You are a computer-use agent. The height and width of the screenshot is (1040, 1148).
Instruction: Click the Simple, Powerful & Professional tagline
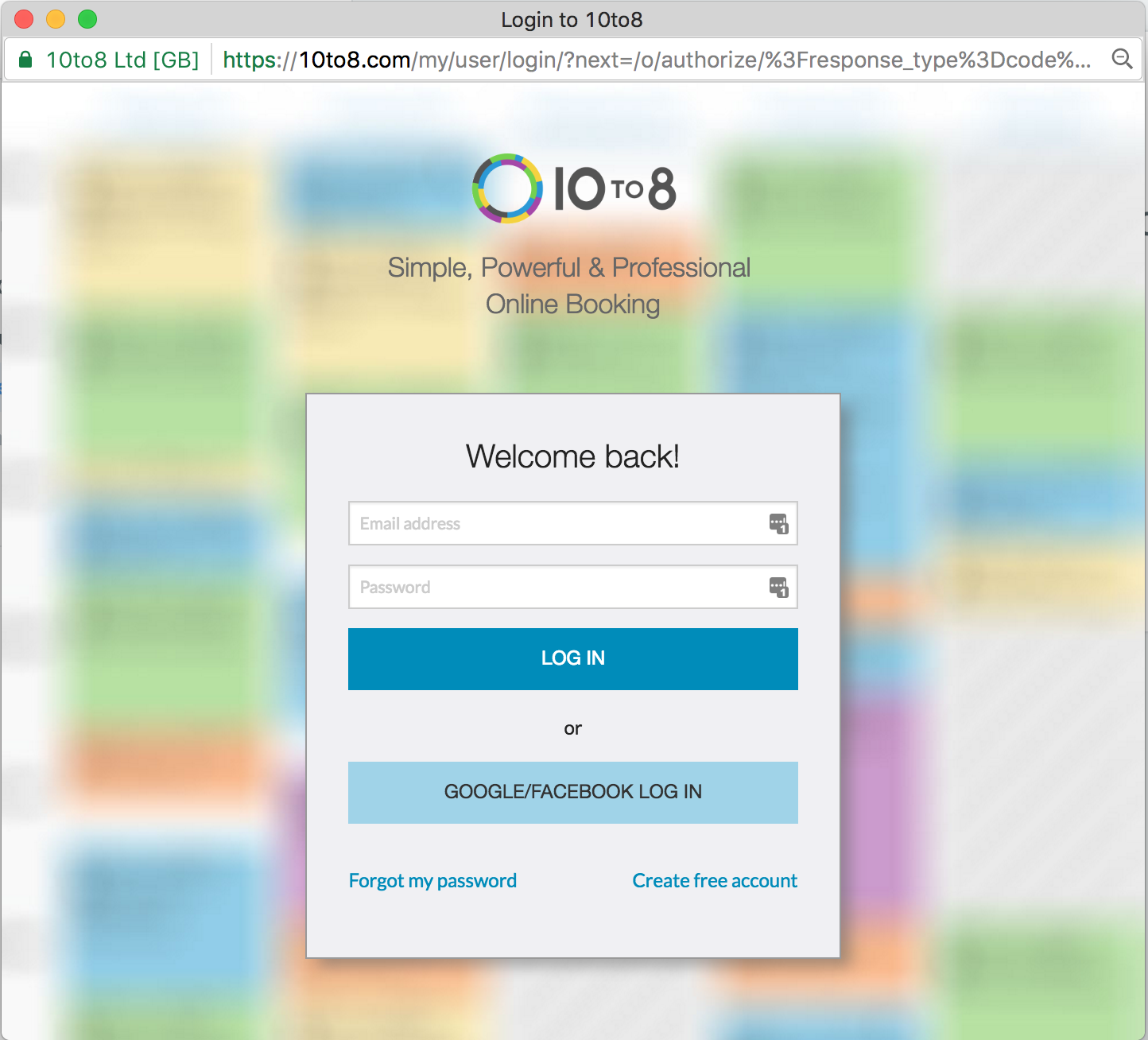point(569,285)
